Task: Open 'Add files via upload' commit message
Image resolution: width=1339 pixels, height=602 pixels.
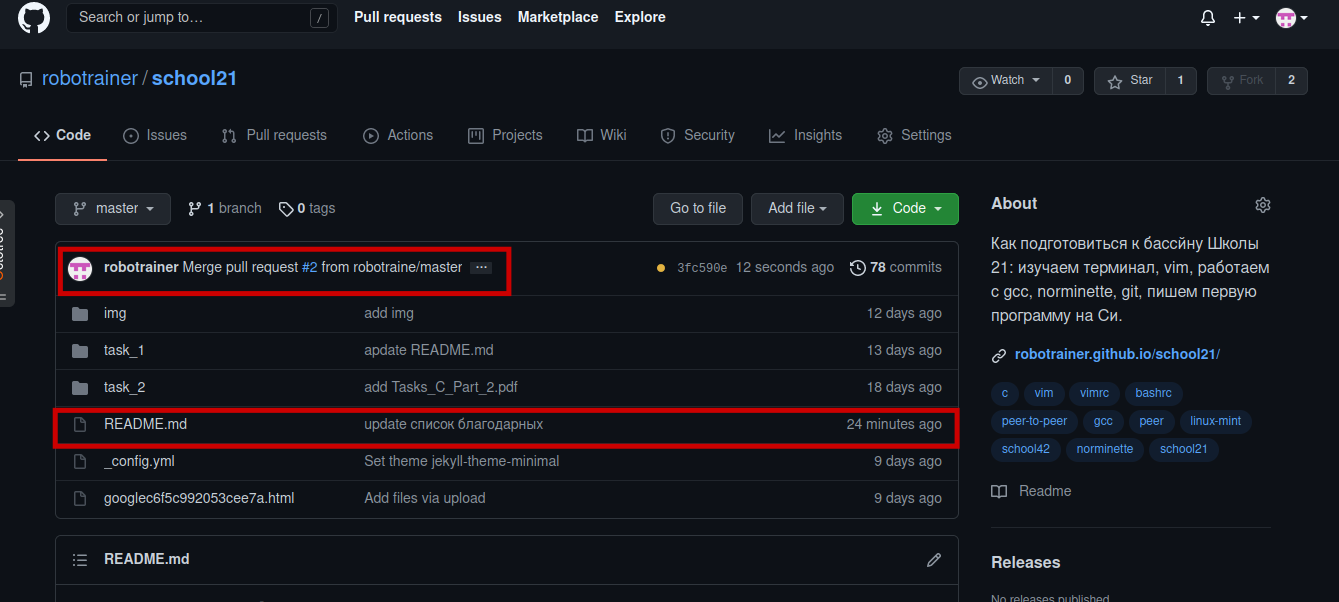Action: [x=425, y=498]
